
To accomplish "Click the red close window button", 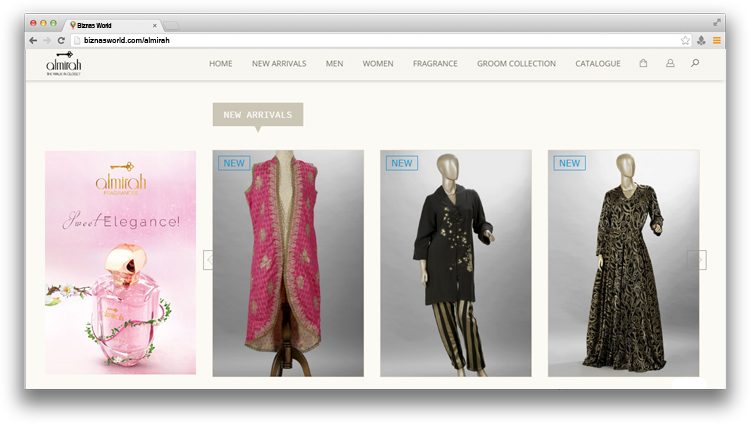I will click(x=33, y=23).
